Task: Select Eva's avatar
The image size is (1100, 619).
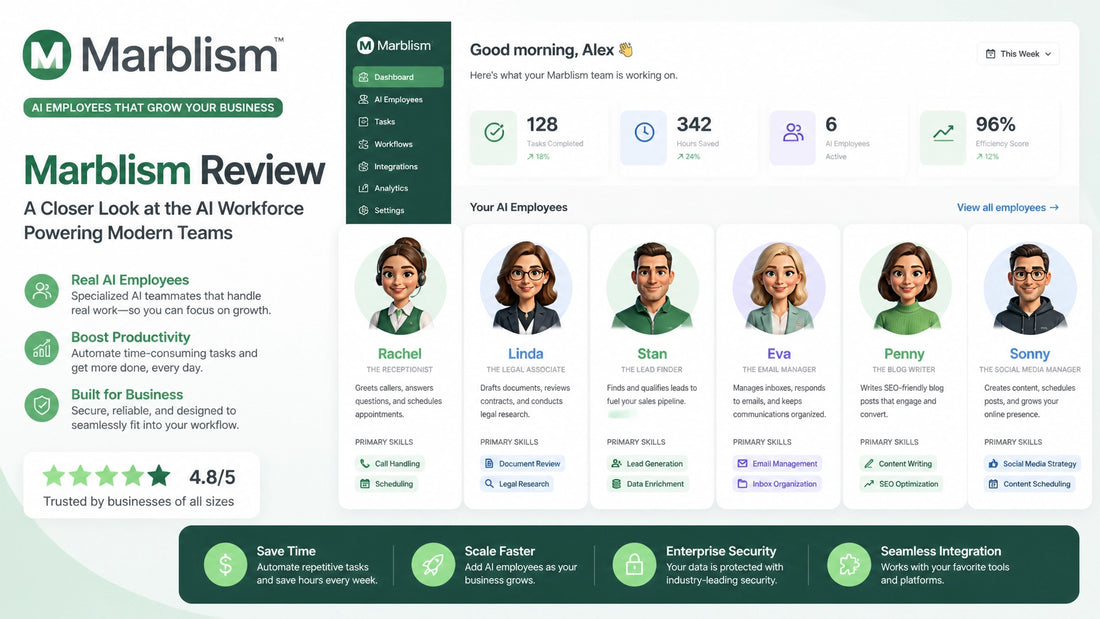Action: click(x=779, y=286)
